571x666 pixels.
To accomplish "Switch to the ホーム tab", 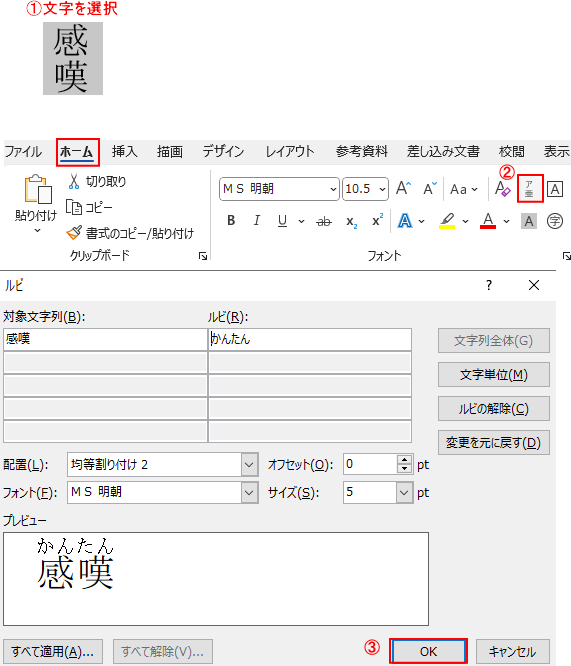I will [x=77, y=152].
